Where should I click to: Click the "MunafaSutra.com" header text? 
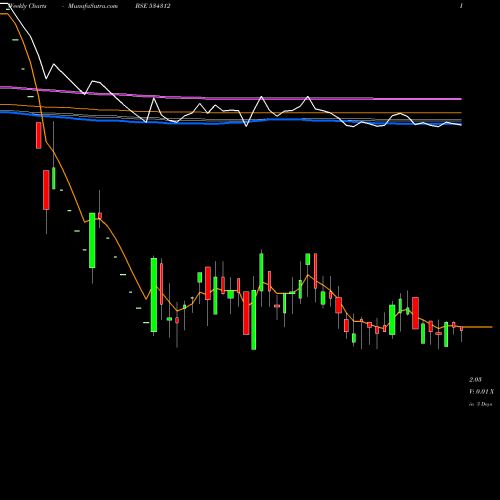[93, 6]
